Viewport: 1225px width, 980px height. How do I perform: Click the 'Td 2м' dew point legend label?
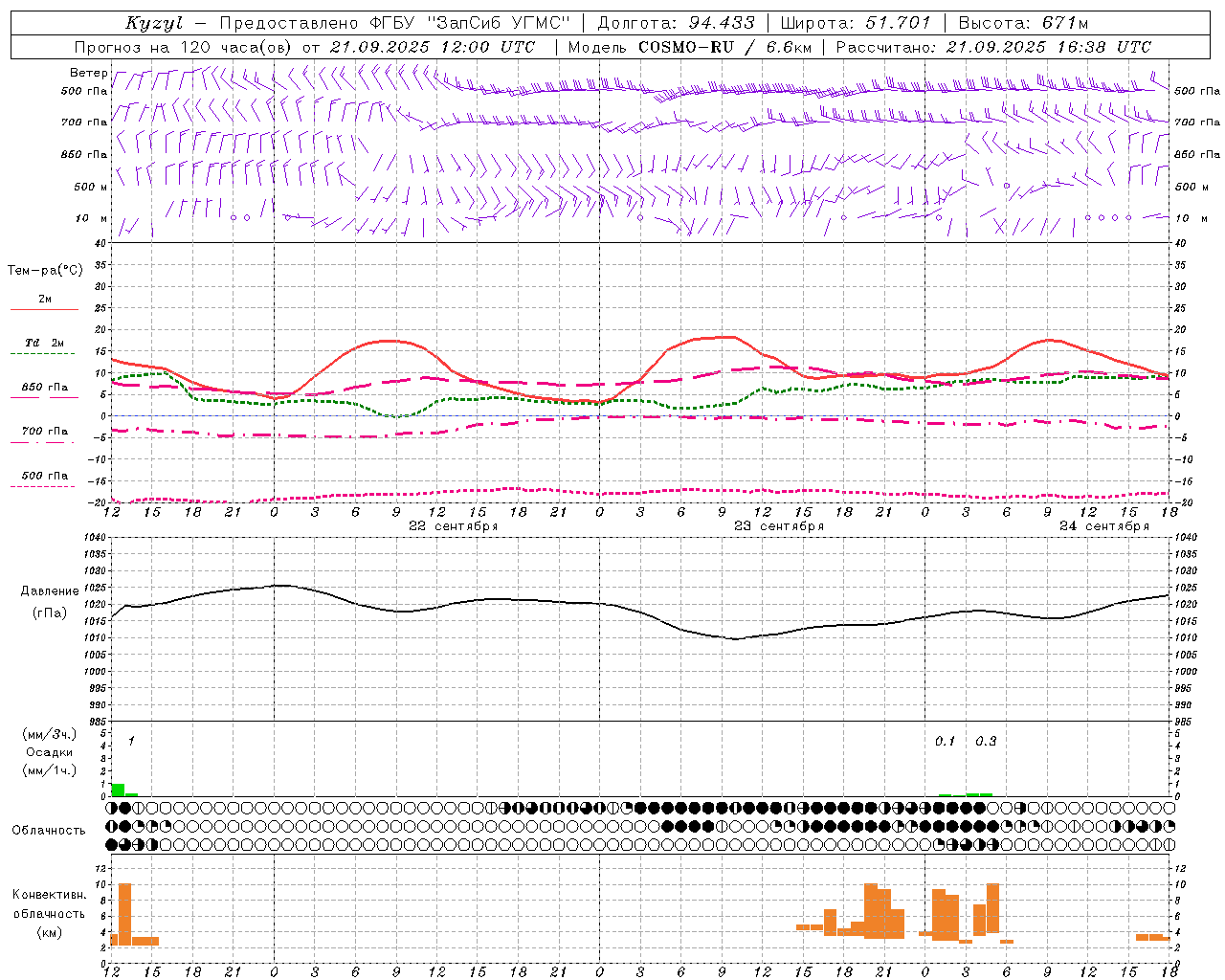45,343
